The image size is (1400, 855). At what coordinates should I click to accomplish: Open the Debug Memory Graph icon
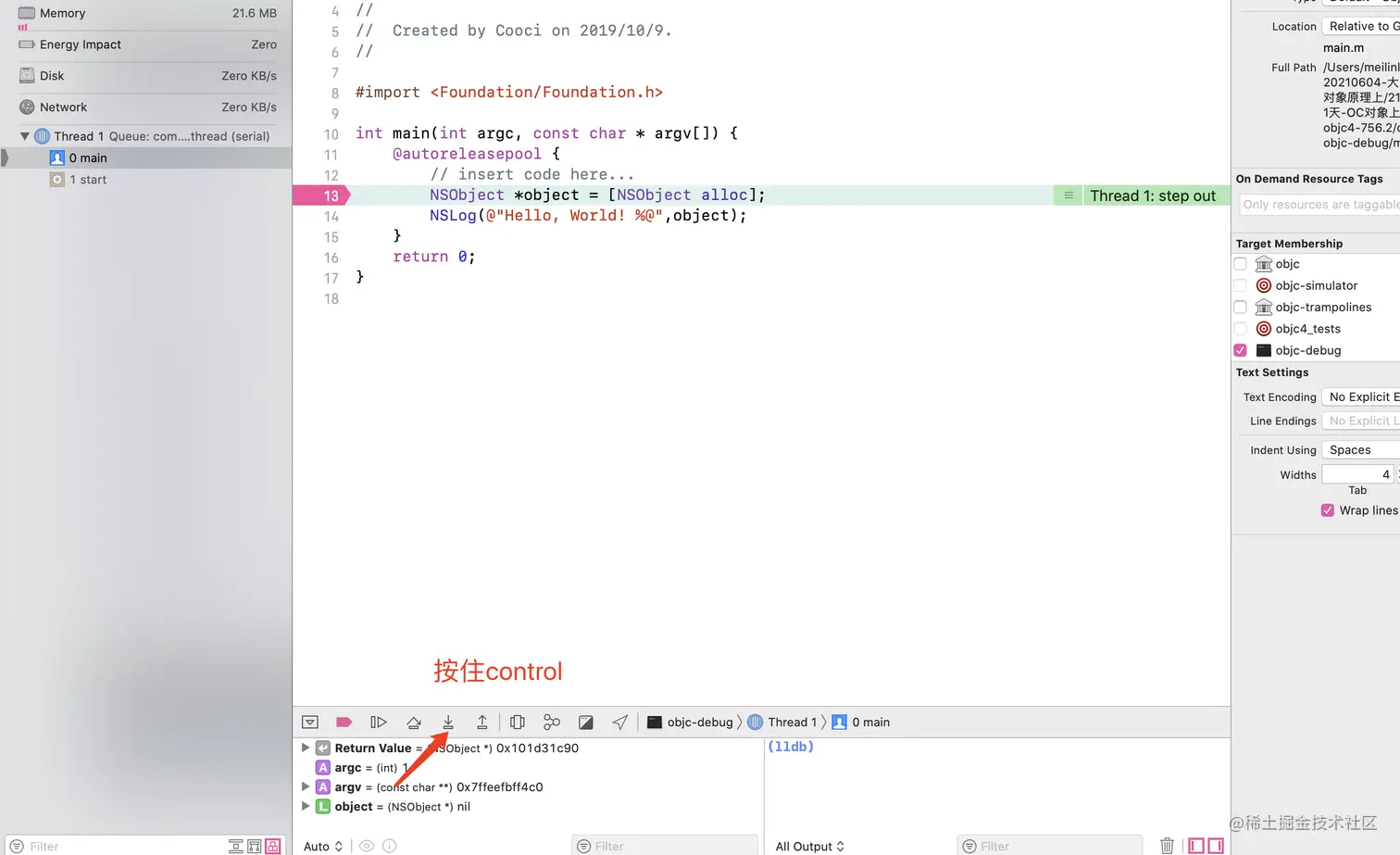point(552,723)
